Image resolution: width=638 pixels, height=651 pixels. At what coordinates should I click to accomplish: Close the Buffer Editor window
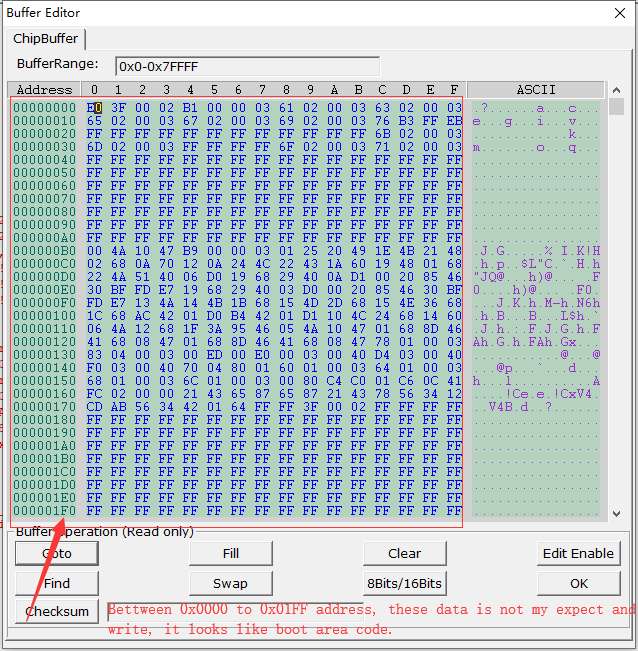[x=620, y=13]
